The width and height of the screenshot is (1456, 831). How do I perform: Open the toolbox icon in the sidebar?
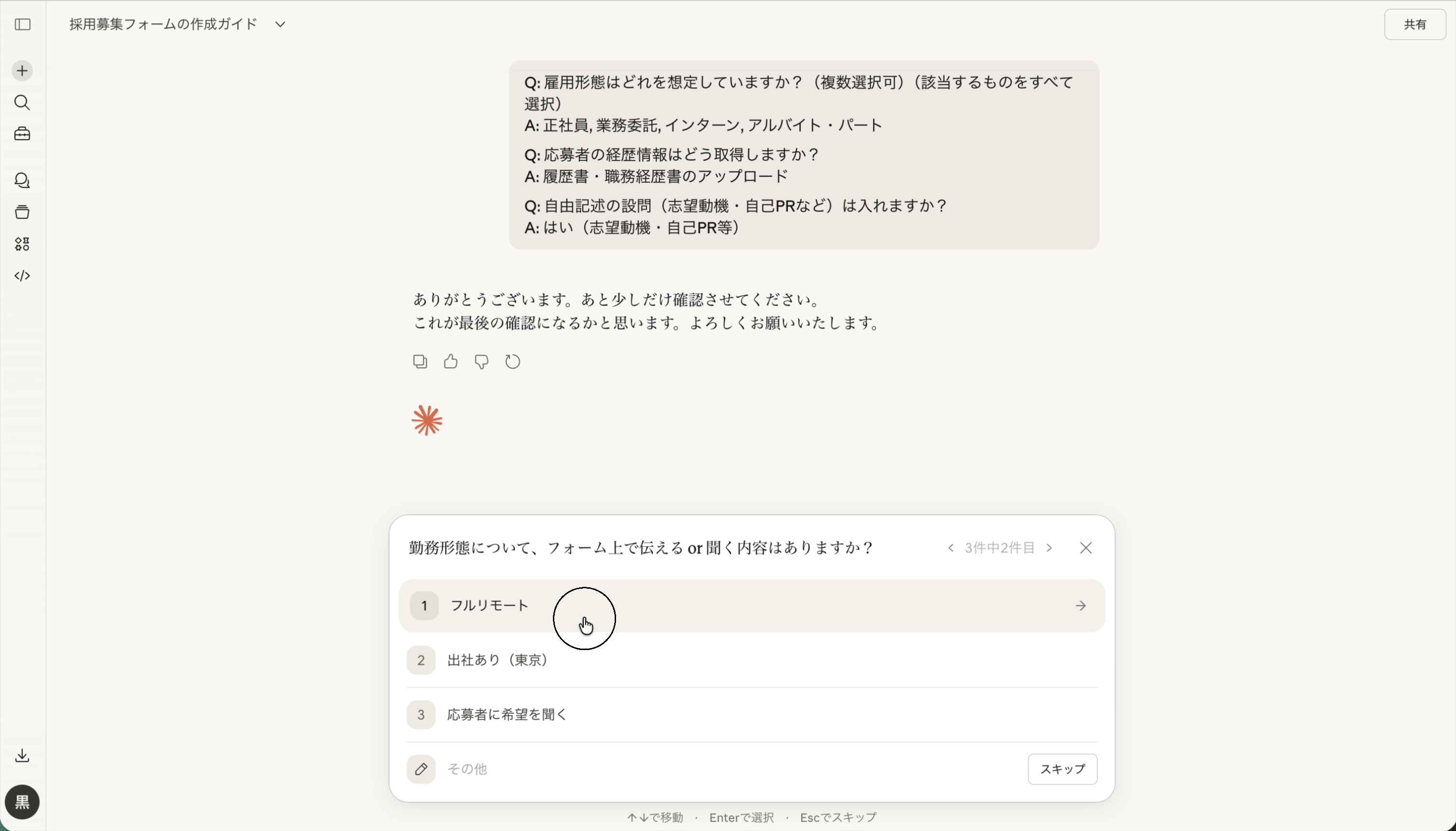click(22, 134)
